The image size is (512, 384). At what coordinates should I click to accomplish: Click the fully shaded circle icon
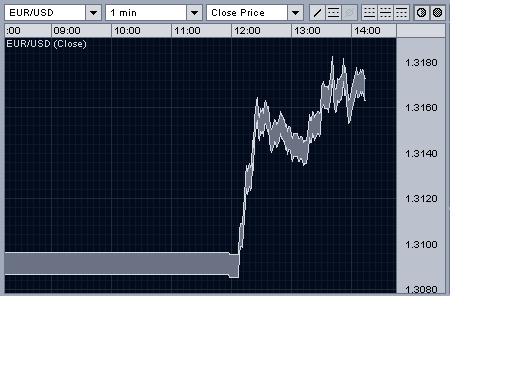point(438,13)
